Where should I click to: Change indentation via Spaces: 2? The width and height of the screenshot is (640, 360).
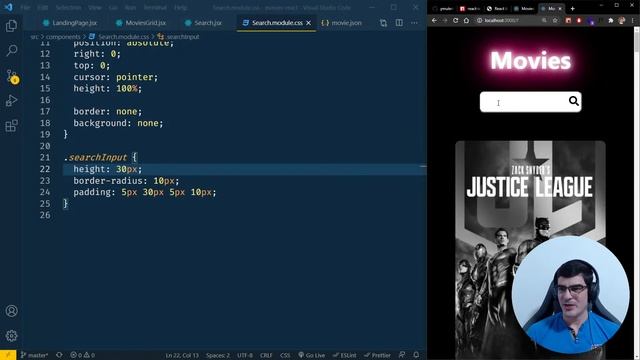[218, 355]
